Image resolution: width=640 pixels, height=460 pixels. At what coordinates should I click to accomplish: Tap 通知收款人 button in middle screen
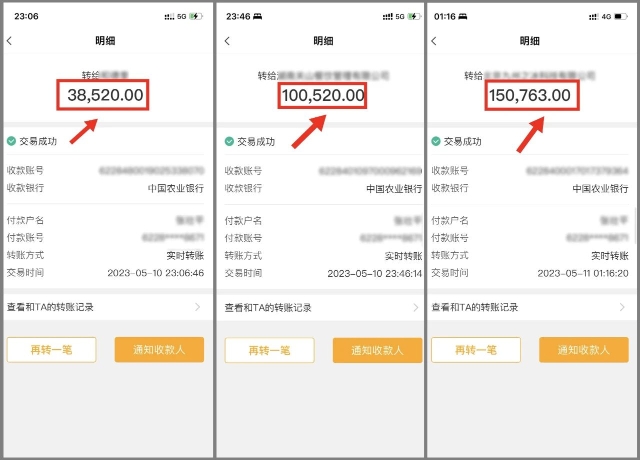(x=378, y=350)
